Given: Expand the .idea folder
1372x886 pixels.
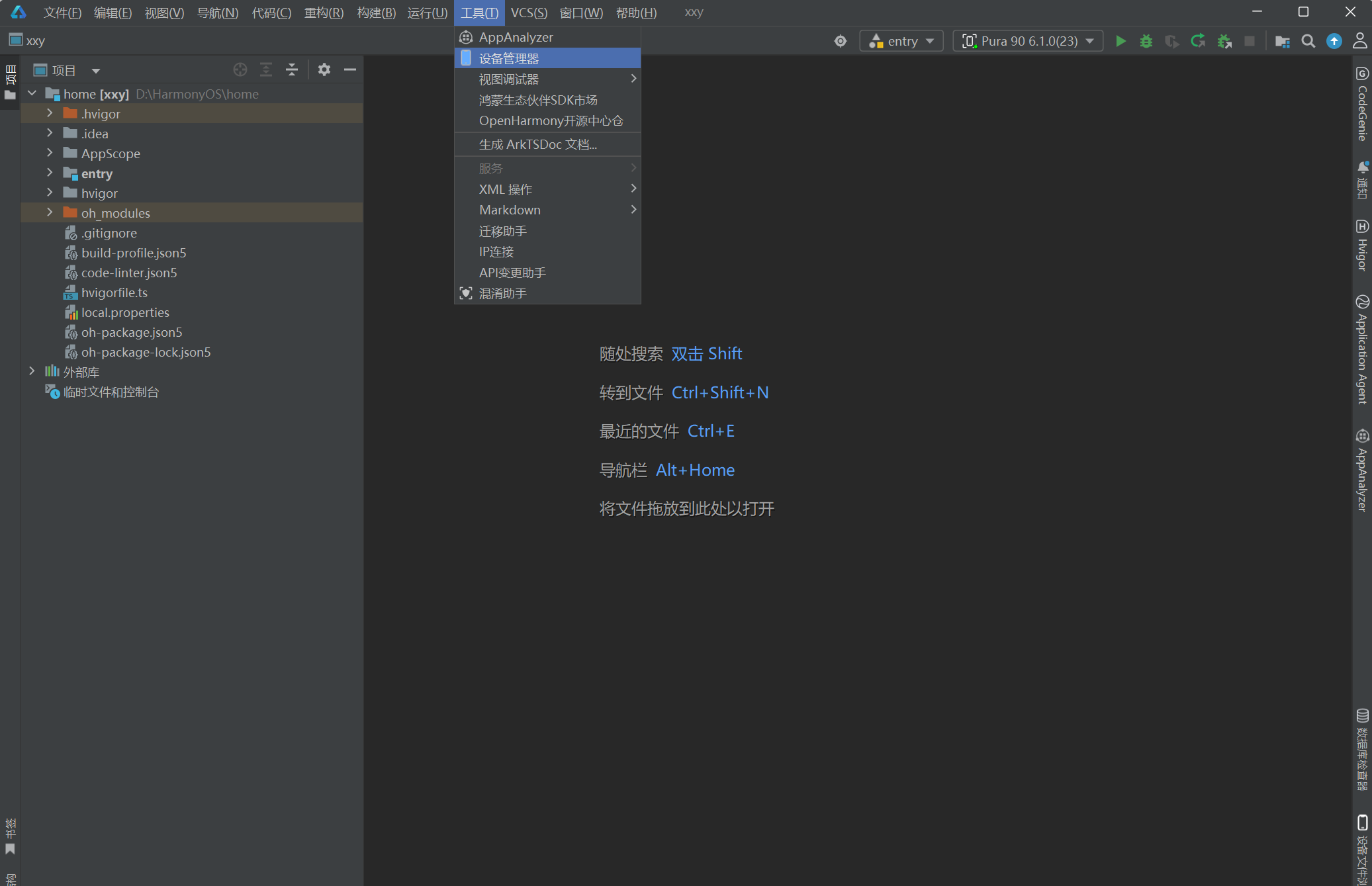Looking at the screenshot, I should [50, 133].
